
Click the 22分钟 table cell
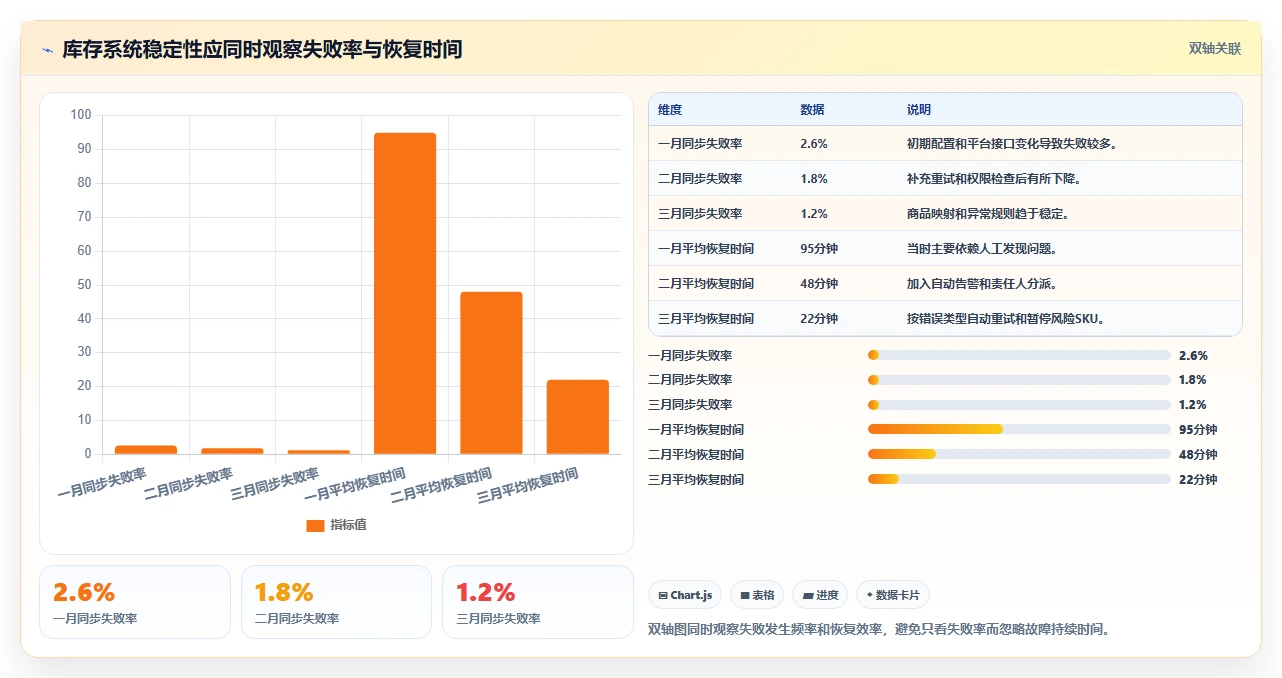(x=819, y=319)
